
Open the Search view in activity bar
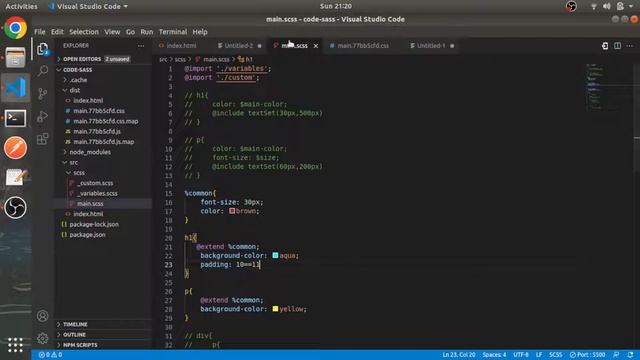coord(42,71)
